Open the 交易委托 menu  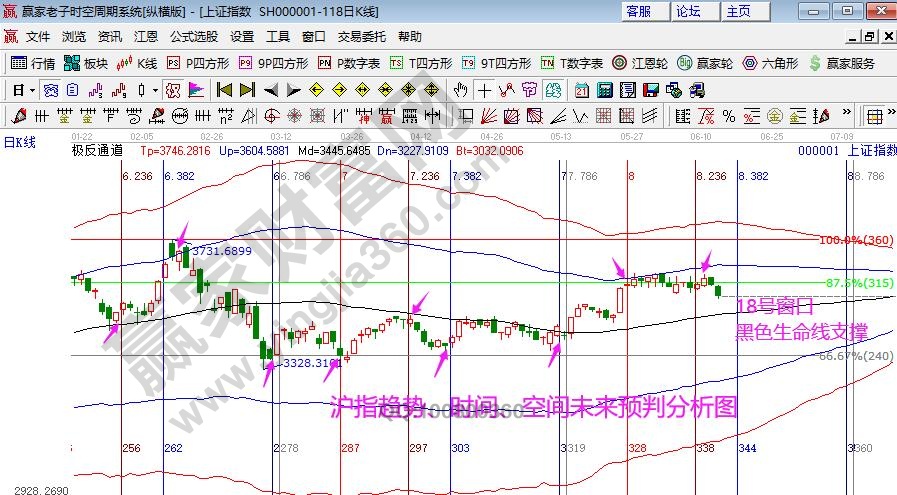[361, 36]
